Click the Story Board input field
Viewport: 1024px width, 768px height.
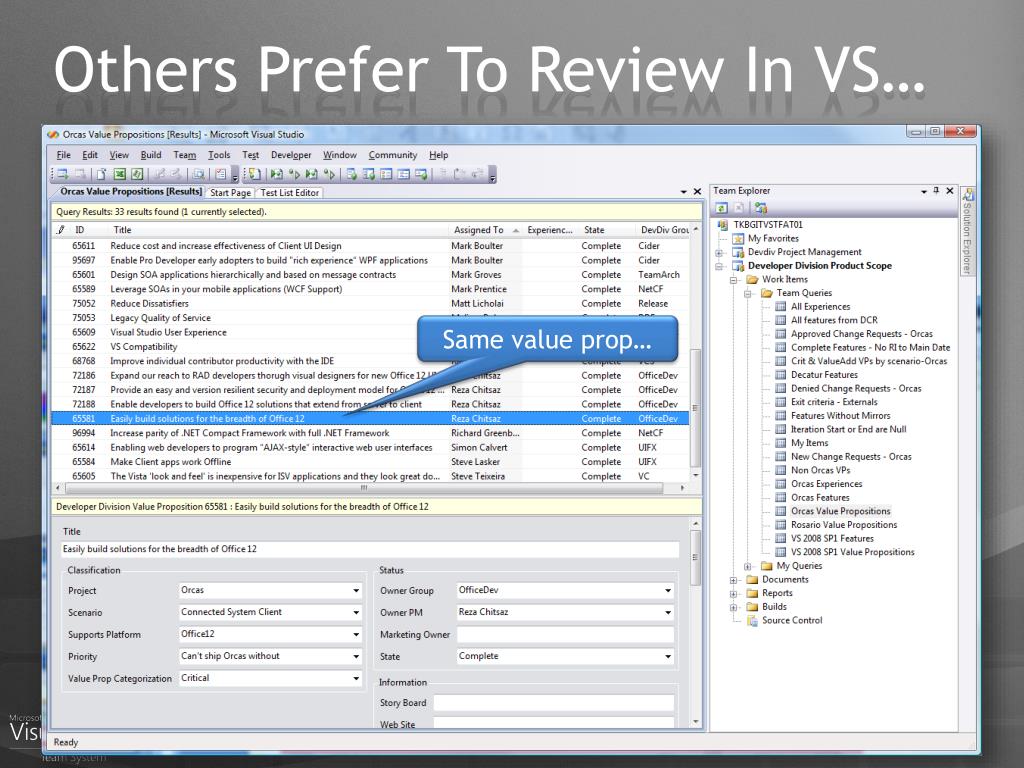554,703
